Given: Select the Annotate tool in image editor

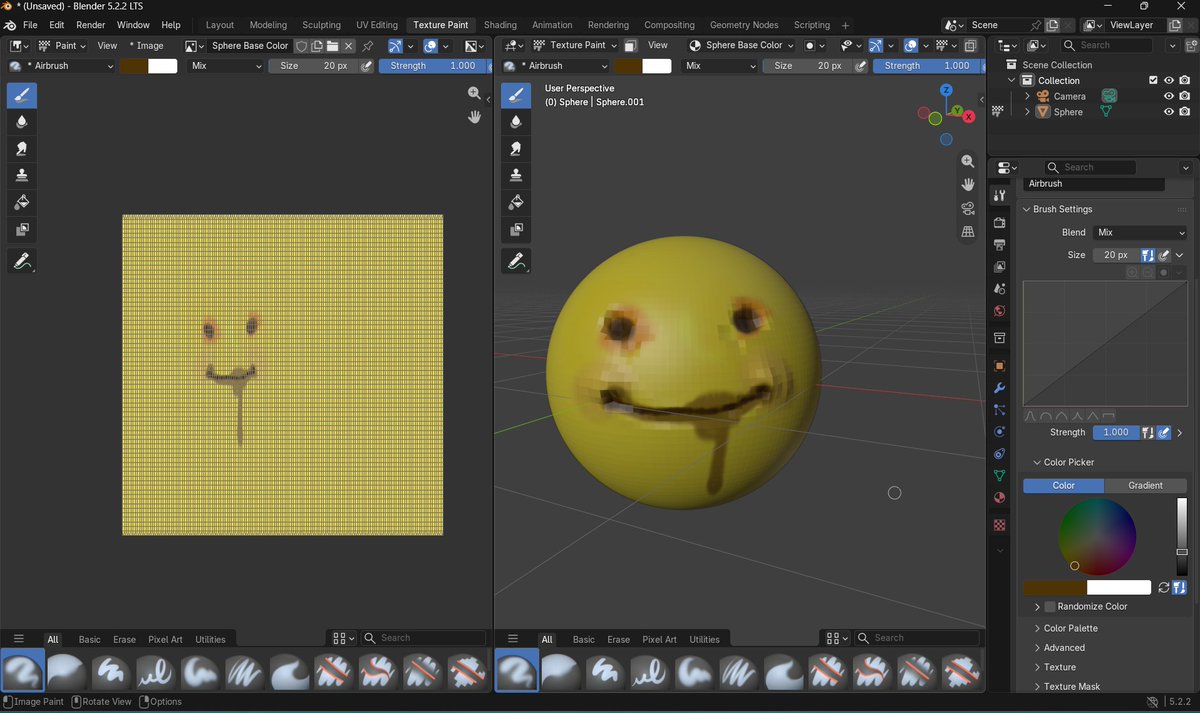Looking at the screenshot, I should tap(23, 262).
